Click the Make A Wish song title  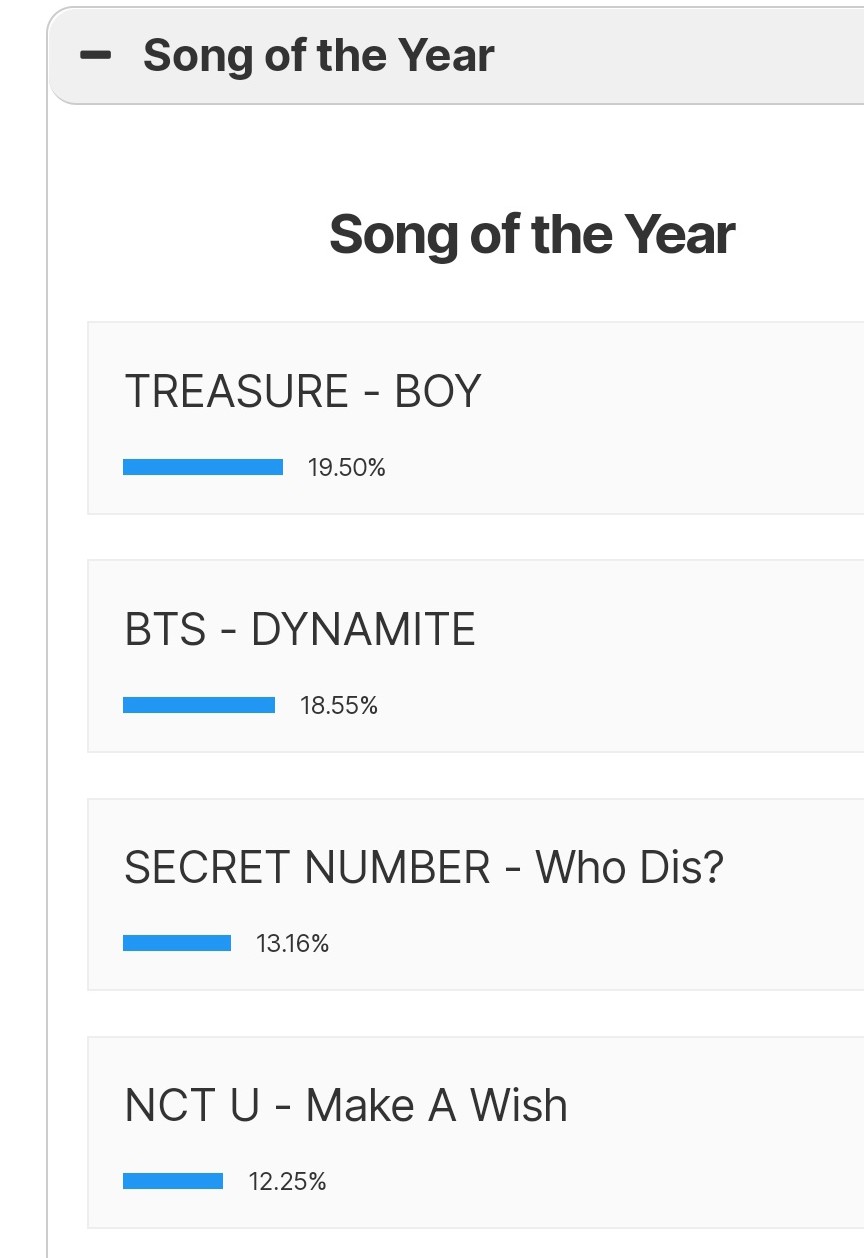436,1106
